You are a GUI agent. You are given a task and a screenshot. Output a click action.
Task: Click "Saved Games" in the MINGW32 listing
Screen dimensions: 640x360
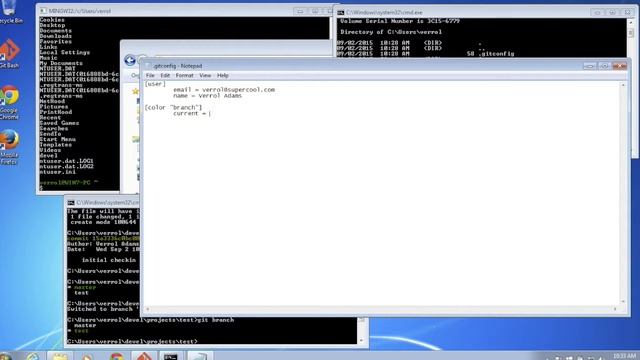tap(60, 123)
